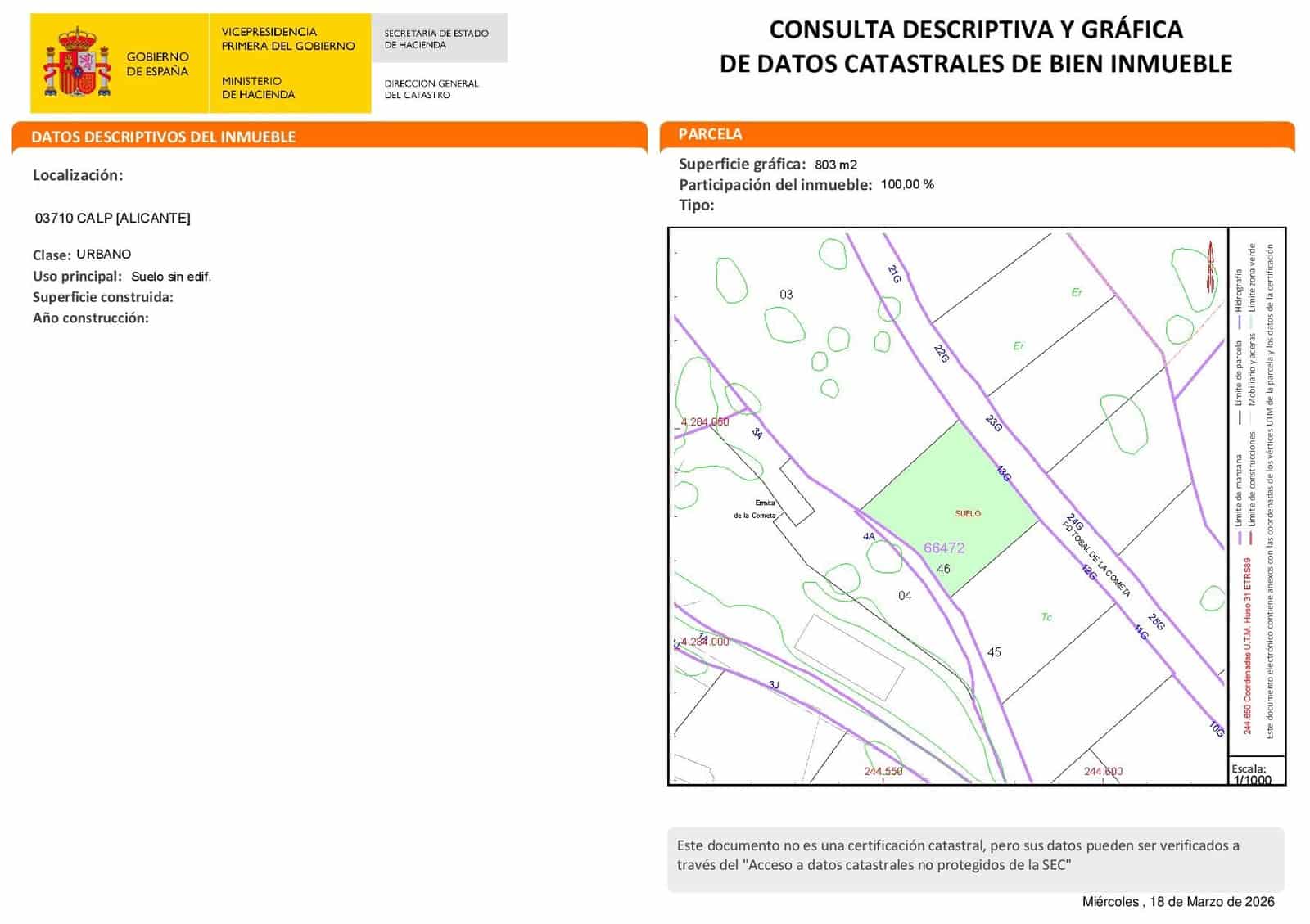Expand the DATOS DESCRIPTIVOS DEL INMUEBLE section

pyautogui.click(x=164, y=137)
